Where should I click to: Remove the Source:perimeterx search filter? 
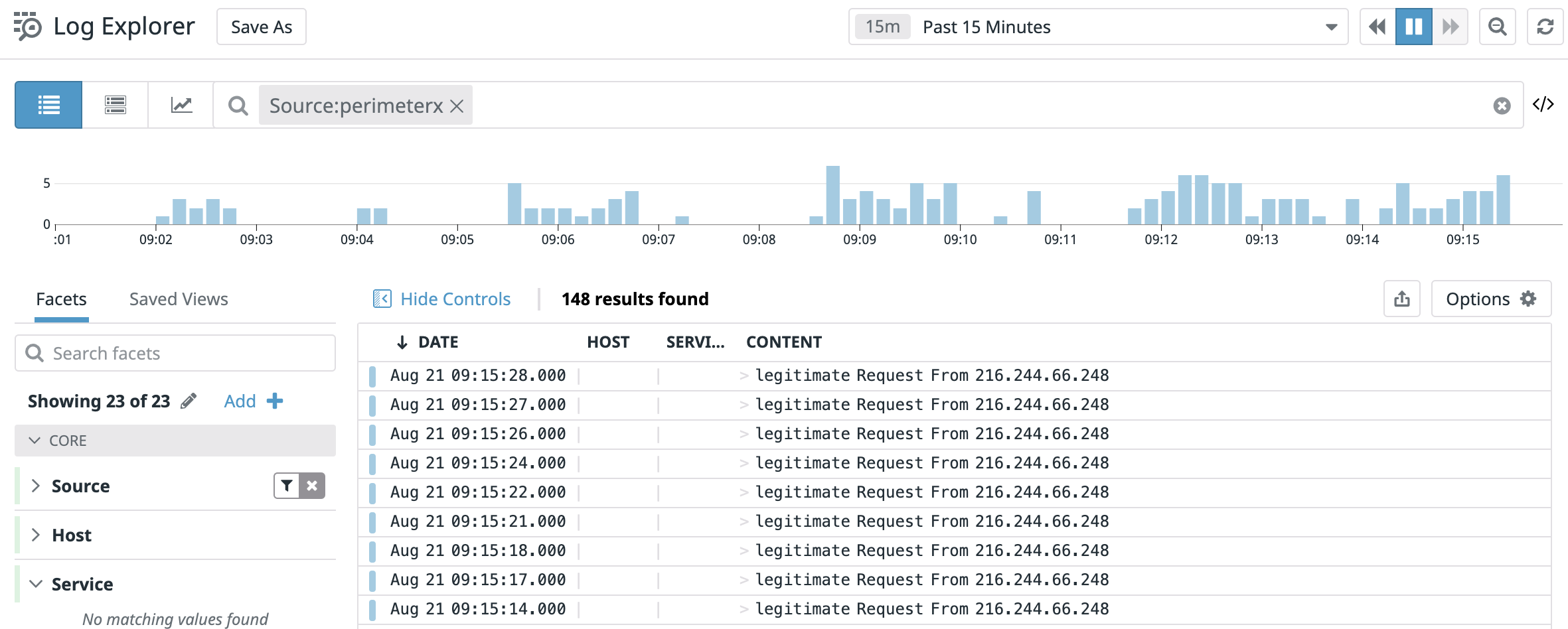[457, 105]
